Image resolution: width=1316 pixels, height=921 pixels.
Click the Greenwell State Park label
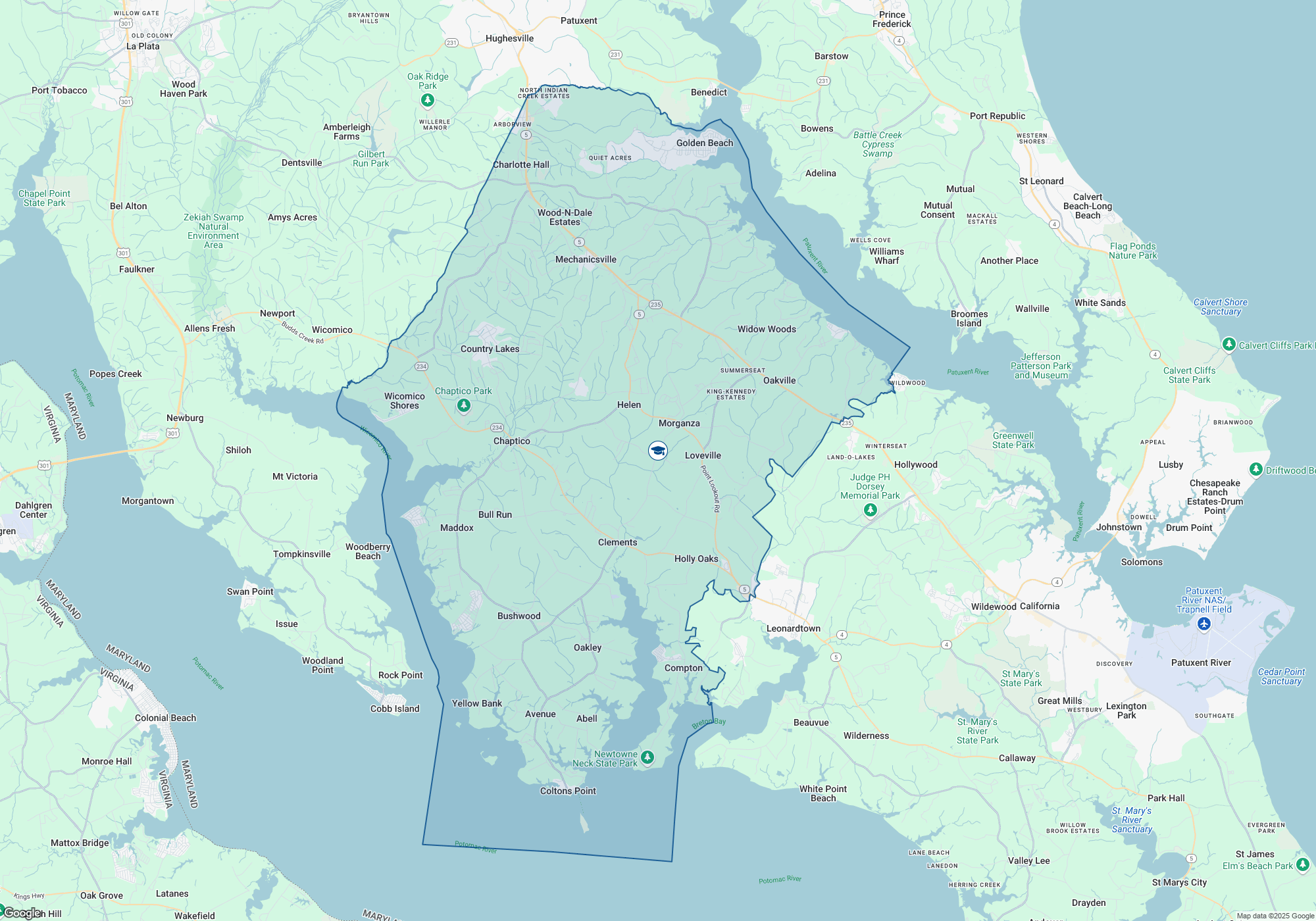(x=1013, y=440)
